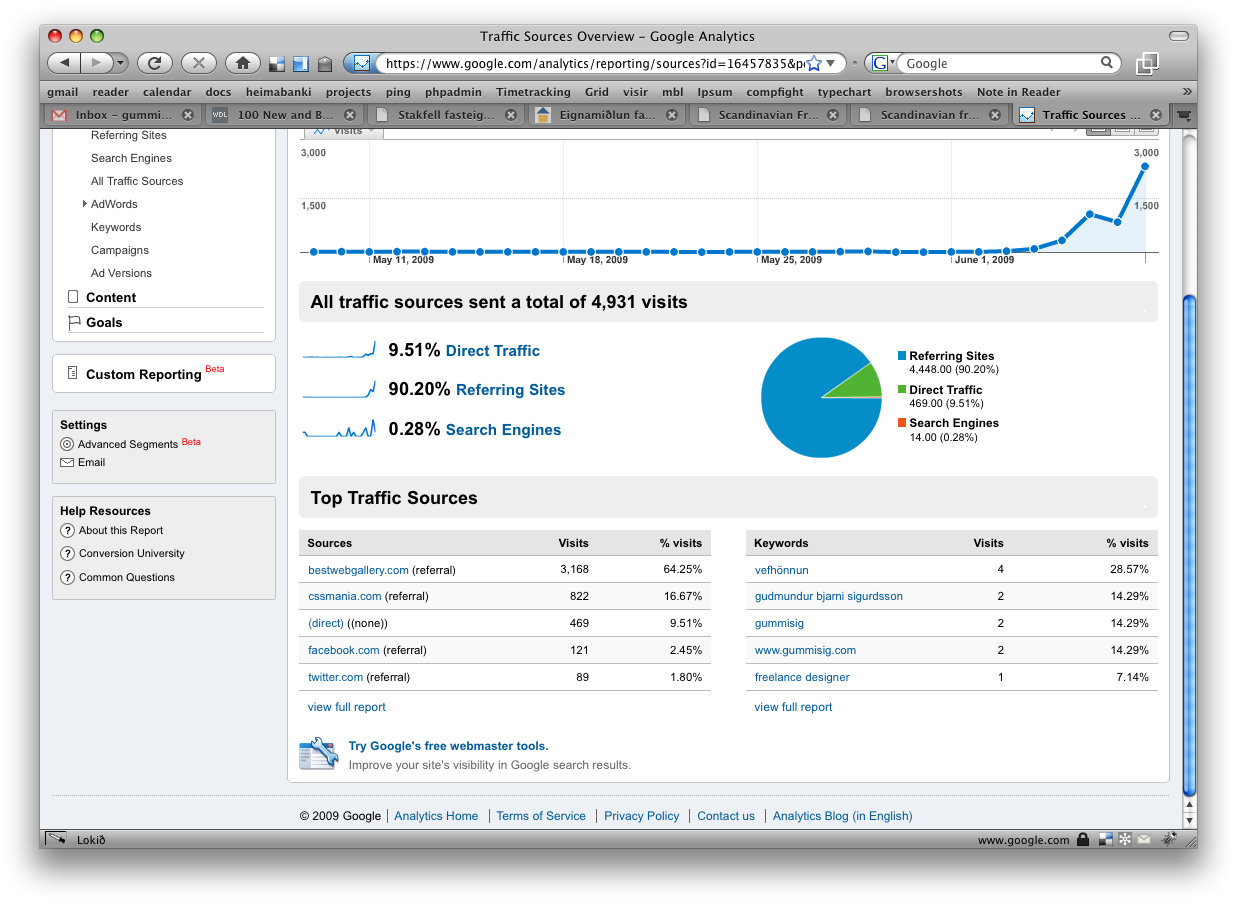The width and height of the screenshot is (1237, 903).
Task: Click the orange Search Engines legend swatch
Action: pyautogui.click(x=902, y=422)
